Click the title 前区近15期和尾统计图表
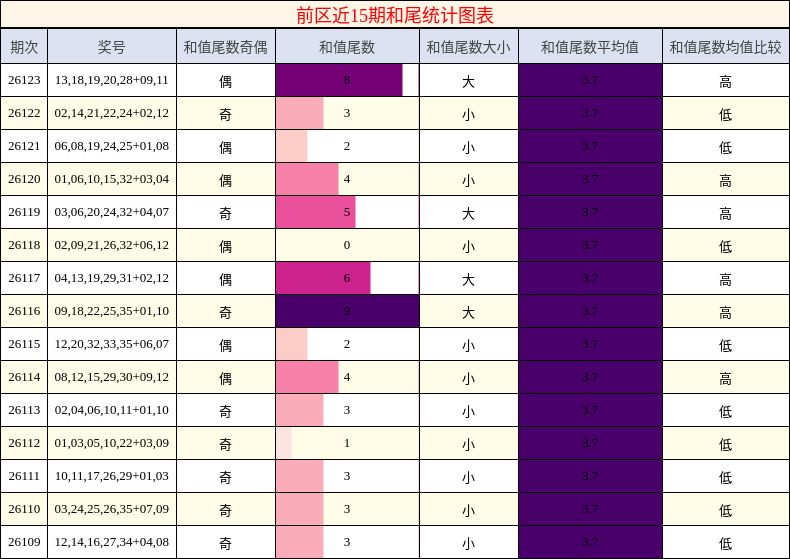Screen dimensions: 790x559 point(394,15)
